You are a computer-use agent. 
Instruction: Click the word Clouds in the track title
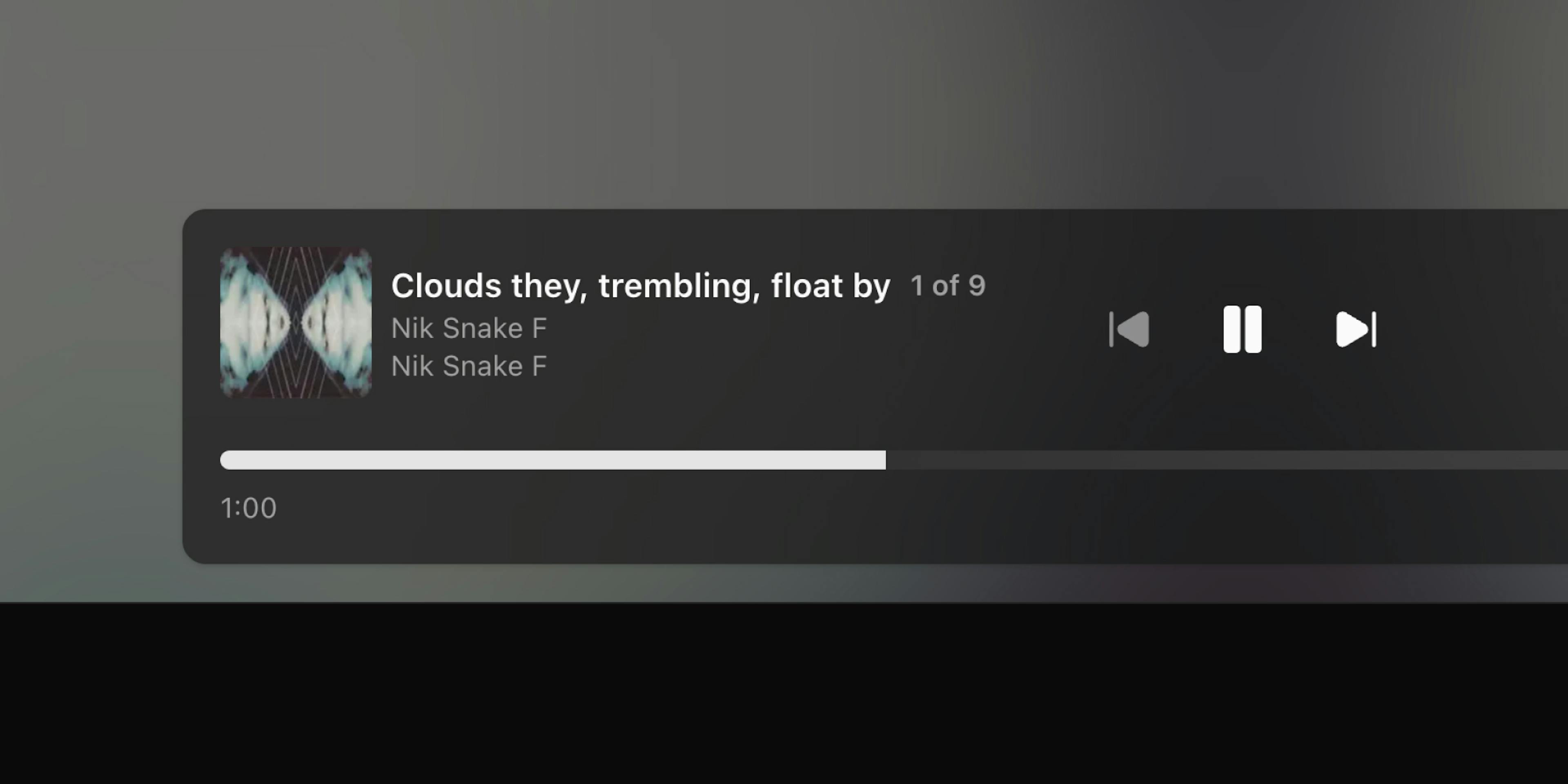coord(446,285)
